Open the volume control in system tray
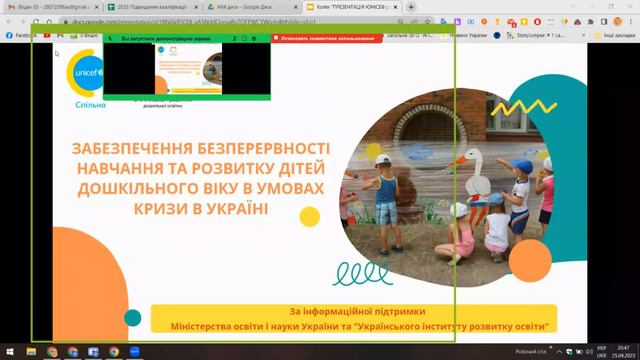 tap(589, 351)
